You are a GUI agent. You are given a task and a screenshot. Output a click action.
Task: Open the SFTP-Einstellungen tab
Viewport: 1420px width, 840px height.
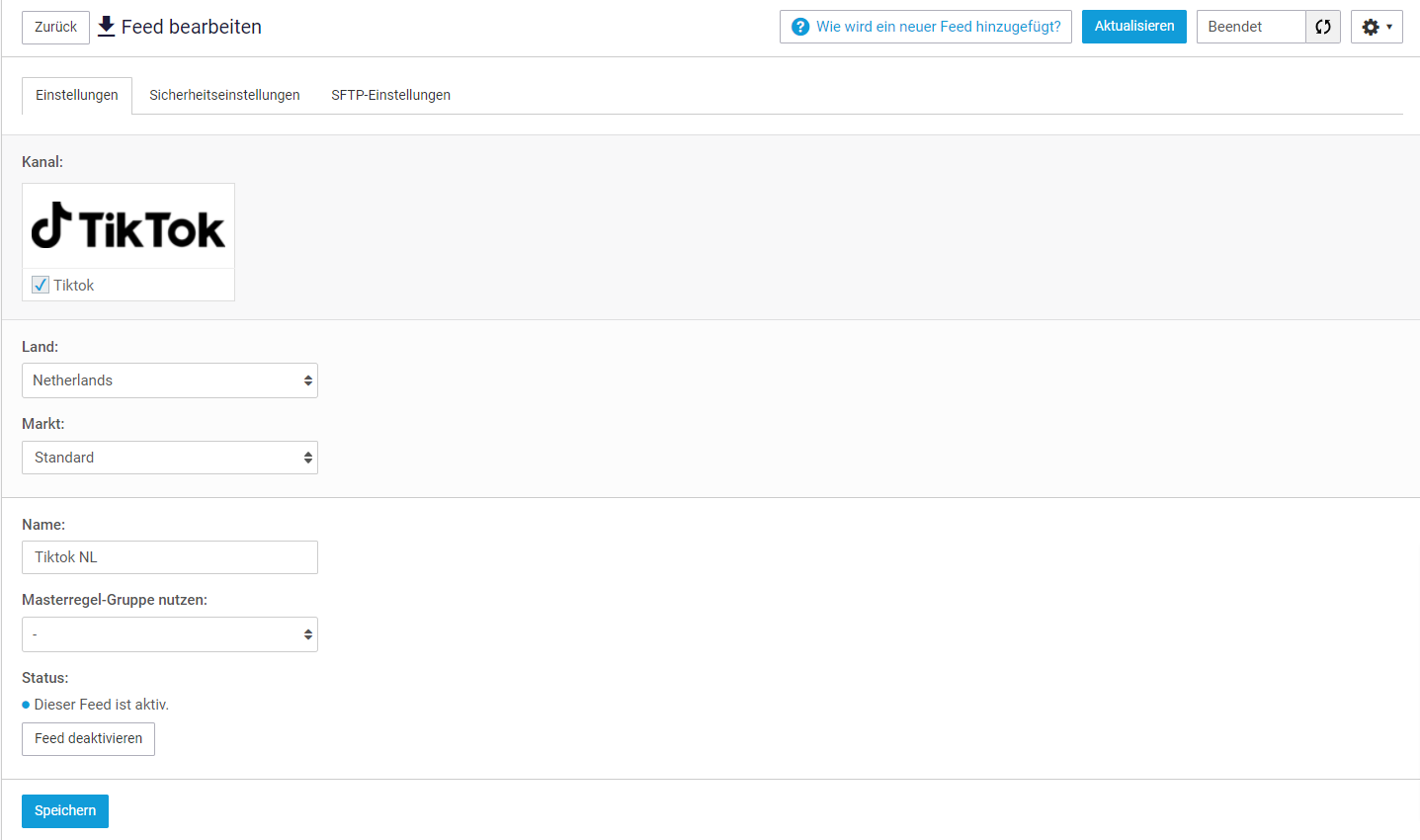click(x=391, y=96)
